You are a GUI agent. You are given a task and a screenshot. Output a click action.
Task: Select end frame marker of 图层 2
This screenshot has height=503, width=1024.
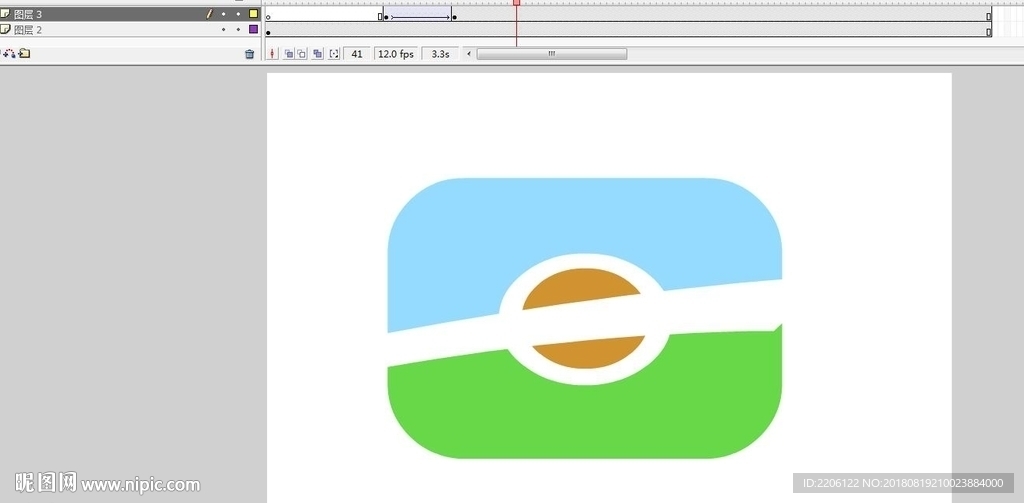click(989, 31)
